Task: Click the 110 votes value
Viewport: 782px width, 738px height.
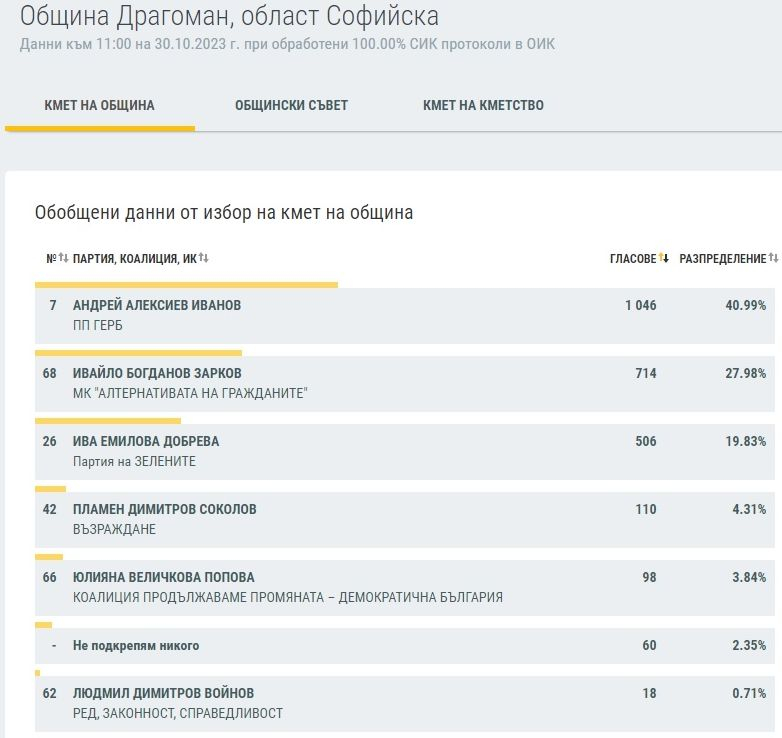Action: [x=646, y=509]
